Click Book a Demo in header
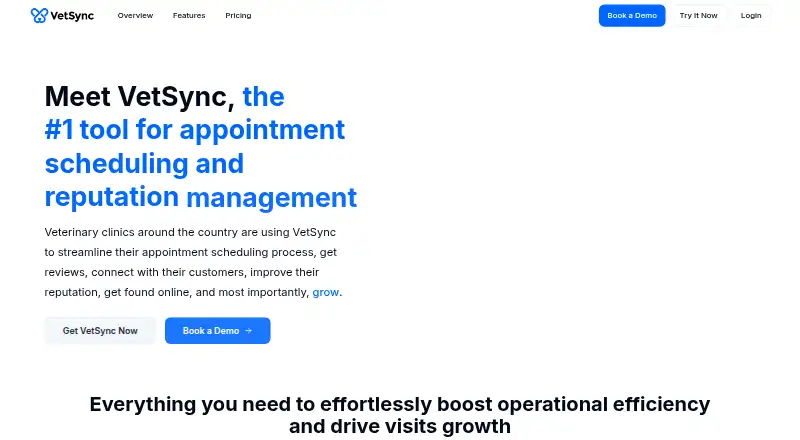 click(632, 15)
